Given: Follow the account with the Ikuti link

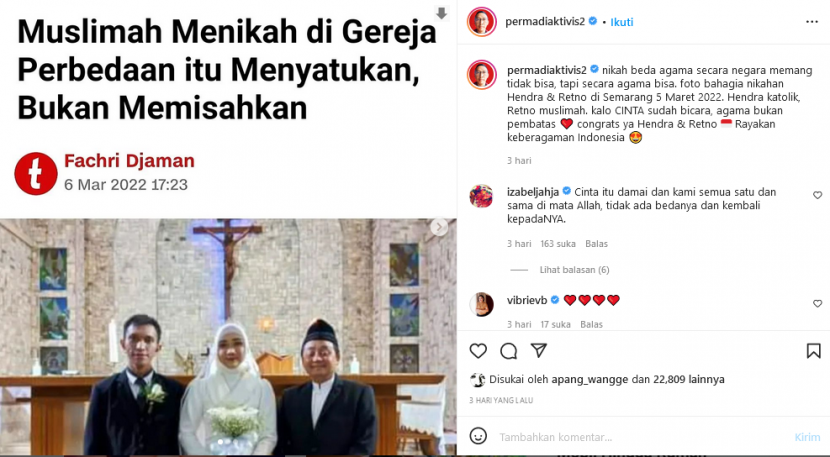Looking at the screenshot, I should click(x=621, y=22).
